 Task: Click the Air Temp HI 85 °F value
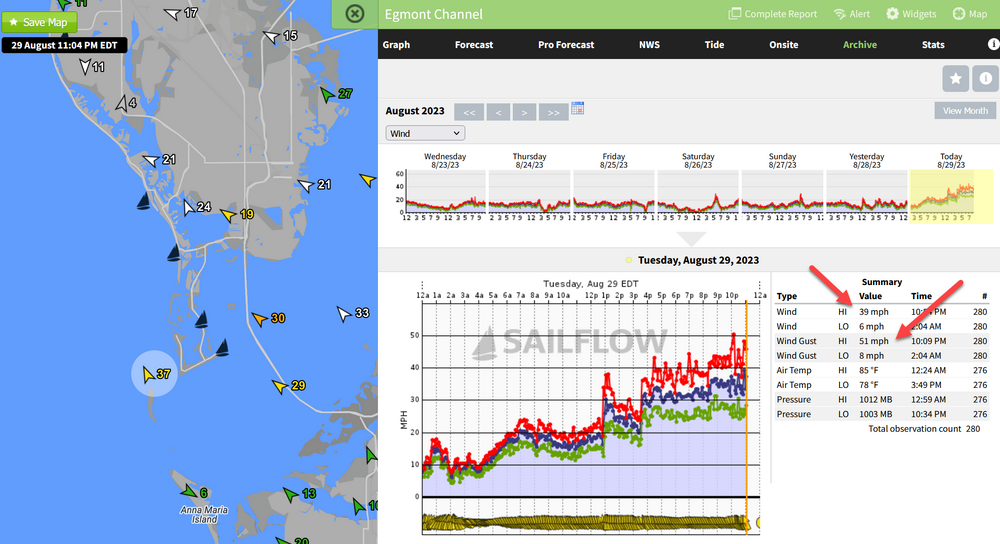pos(869,371)
